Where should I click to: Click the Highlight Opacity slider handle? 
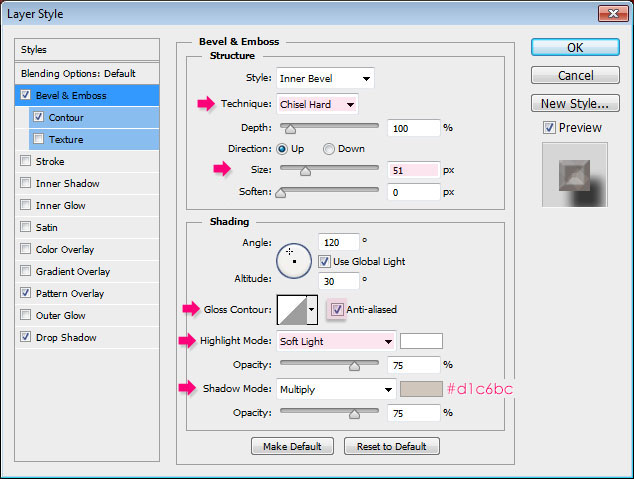(x=354, y=366)
